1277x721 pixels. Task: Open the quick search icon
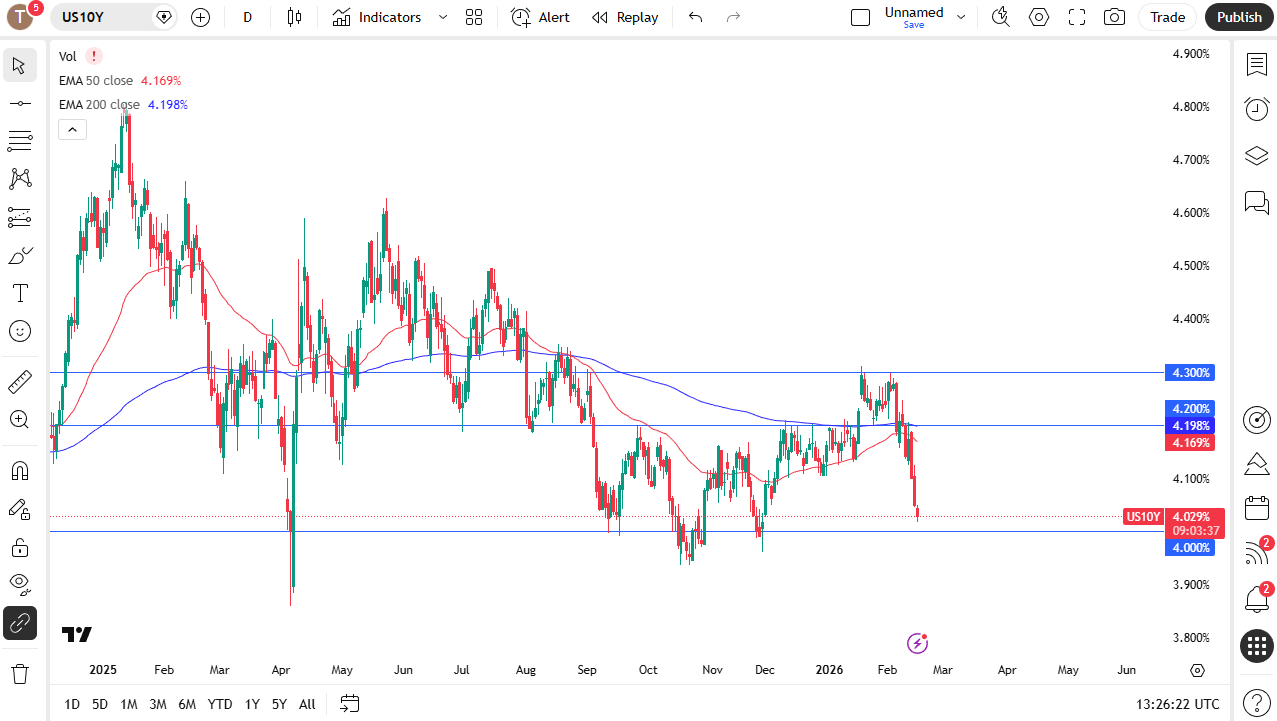1000,17
